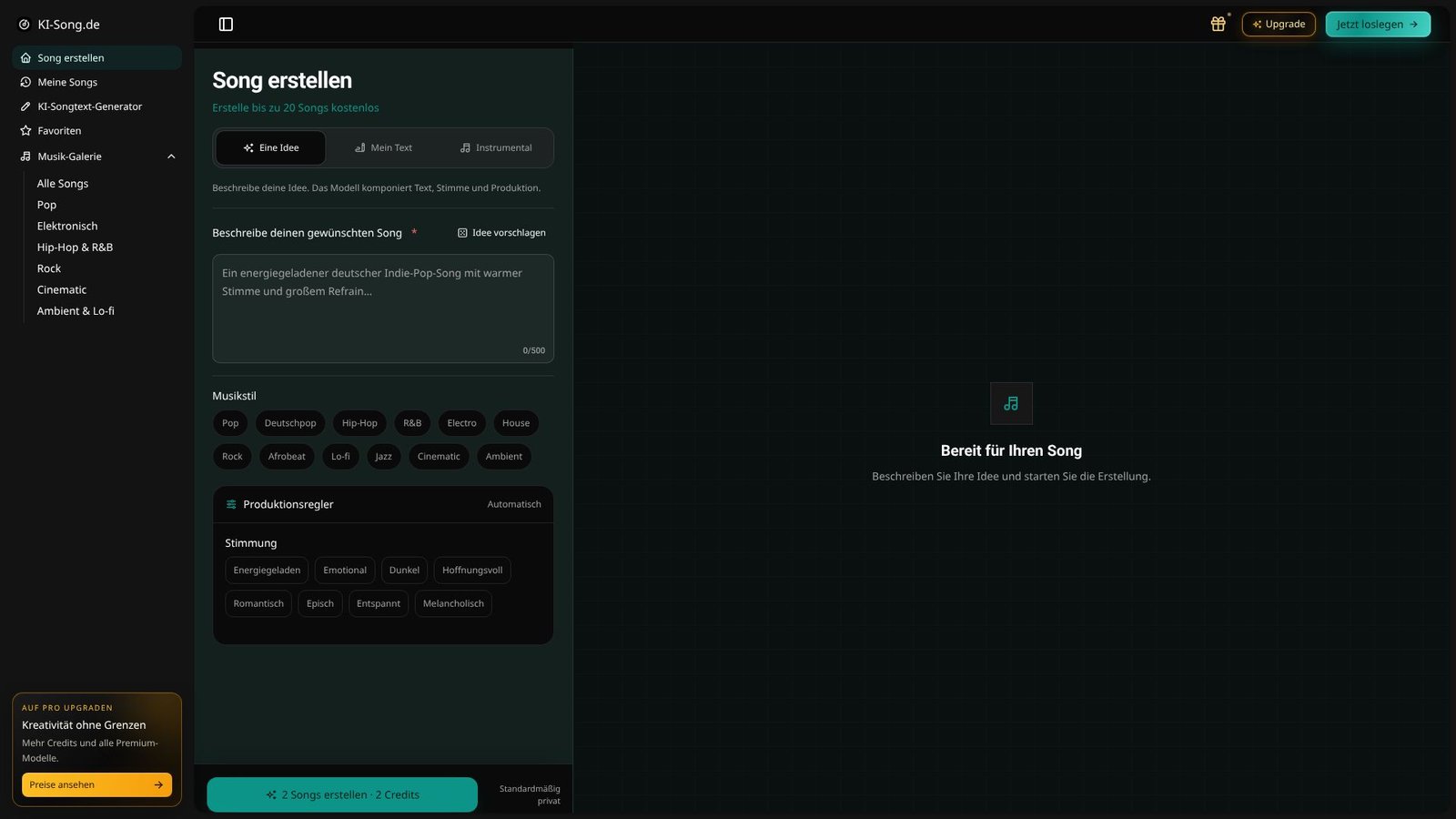Screen dimensions: 1456x819
Task: Select the Lo-fi music style chip
Action: [340, 457]
